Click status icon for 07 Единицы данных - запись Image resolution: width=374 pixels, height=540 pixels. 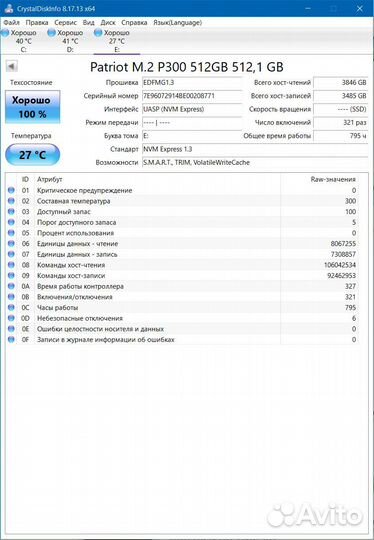pos(11,254)
